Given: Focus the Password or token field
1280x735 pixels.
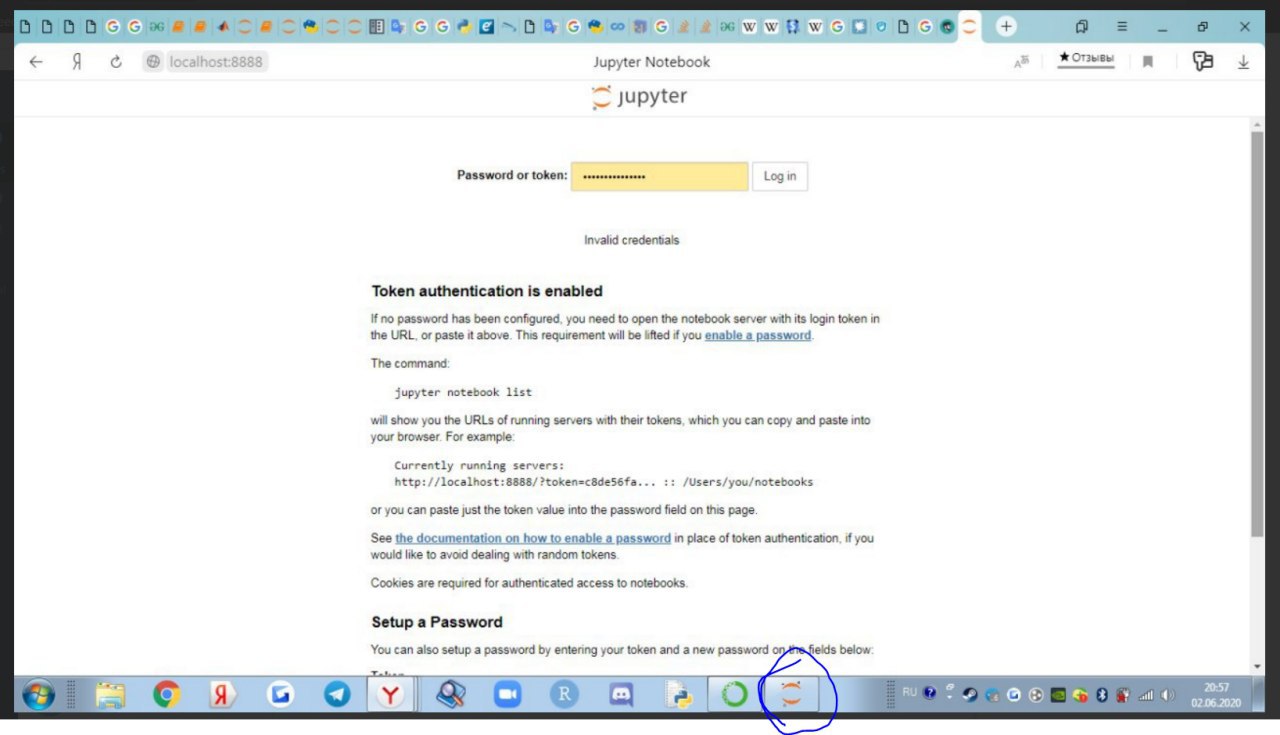Looking at the screenshot, I should coord(660,176).
